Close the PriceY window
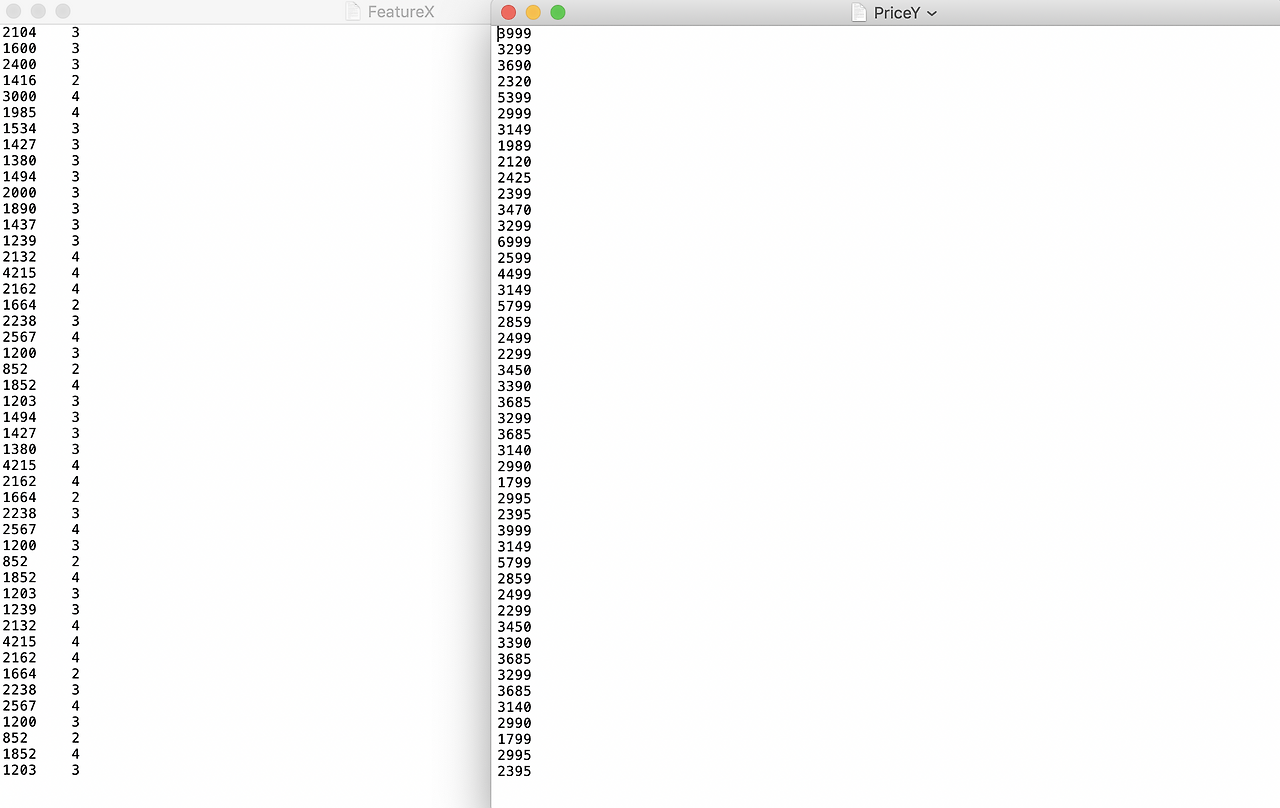Viewport: 1280px width, 808px height. (508, 12)
